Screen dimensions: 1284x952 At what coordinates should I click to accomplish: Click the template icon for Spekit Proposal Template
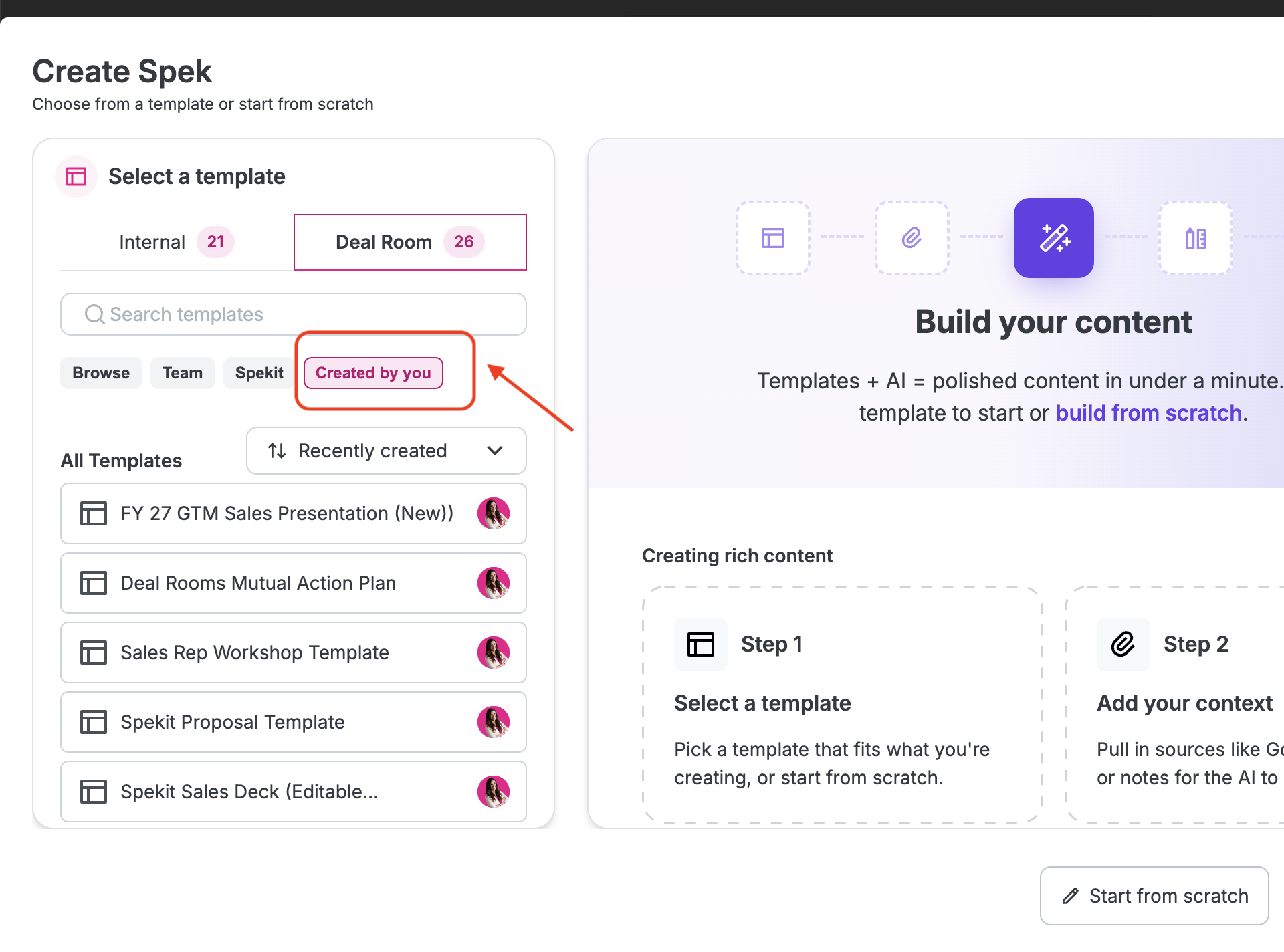(x=94, y=722)
